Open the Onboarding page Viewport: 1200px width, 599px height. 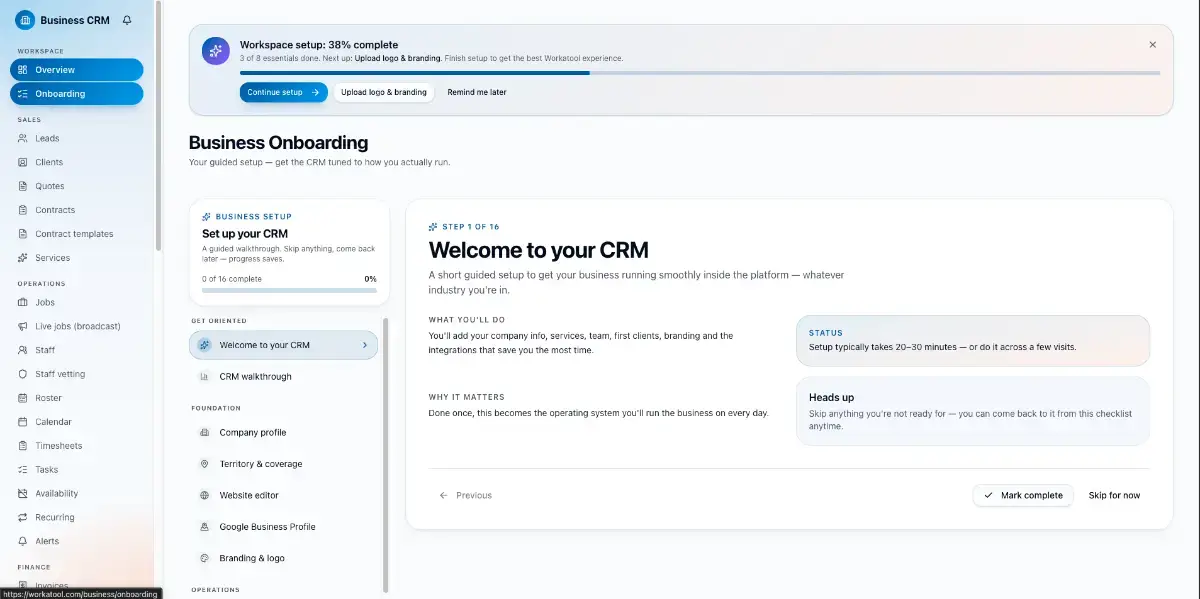click(x=77, y=94)
